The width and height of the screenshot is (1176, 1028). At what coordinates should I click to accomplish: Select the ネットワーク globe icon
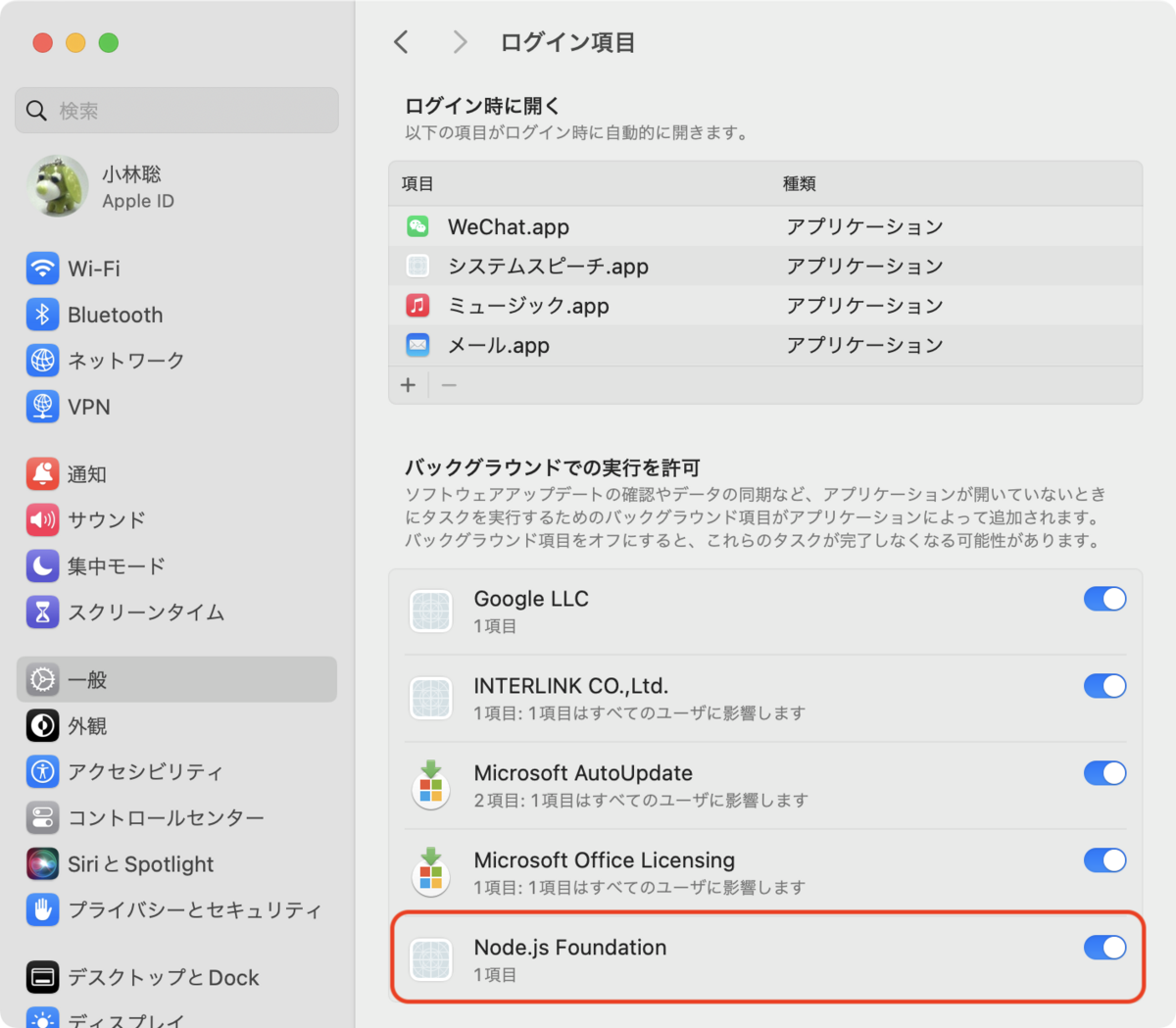[42, 361]
